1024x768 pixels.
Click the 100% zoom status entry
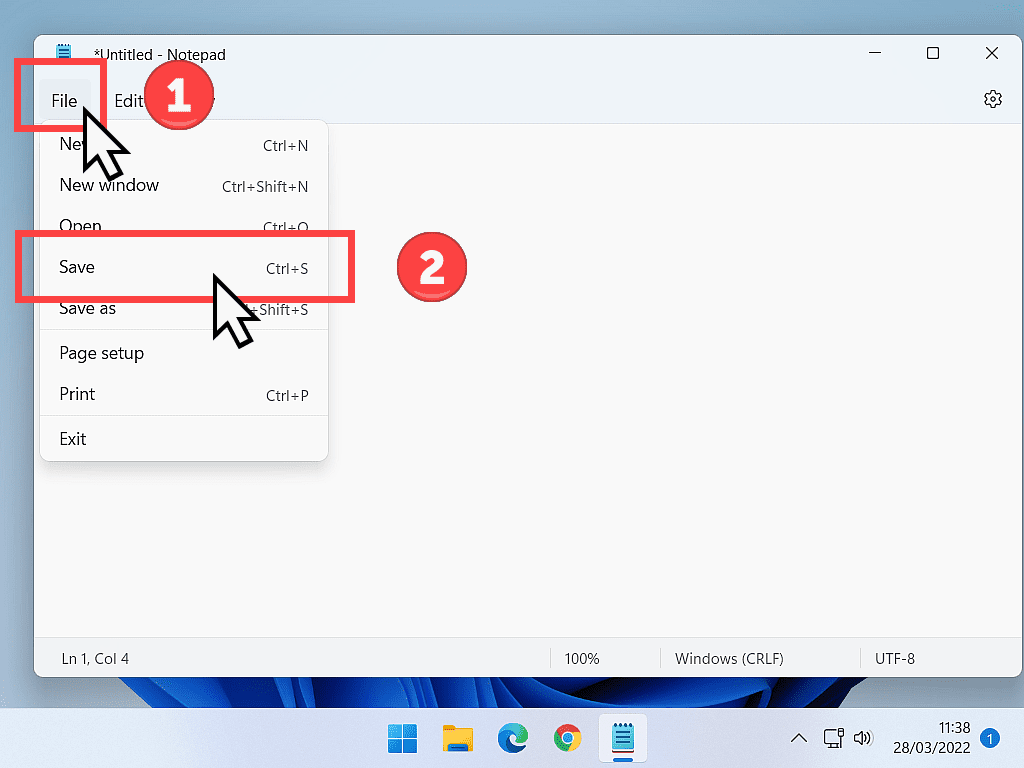point(582,658)
